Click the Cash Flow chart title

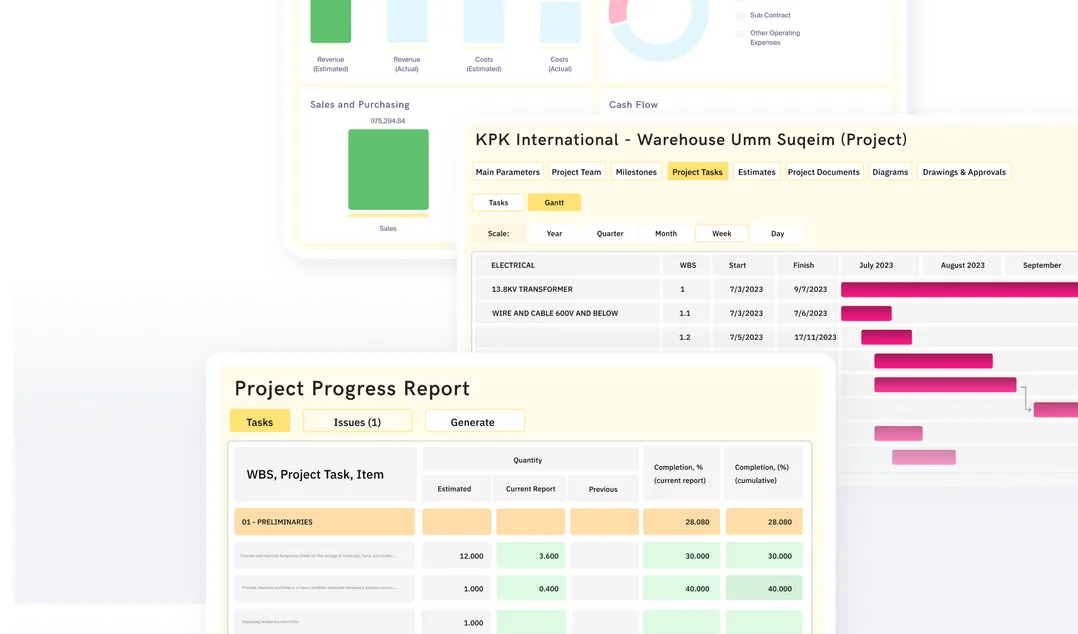[633, 105]
